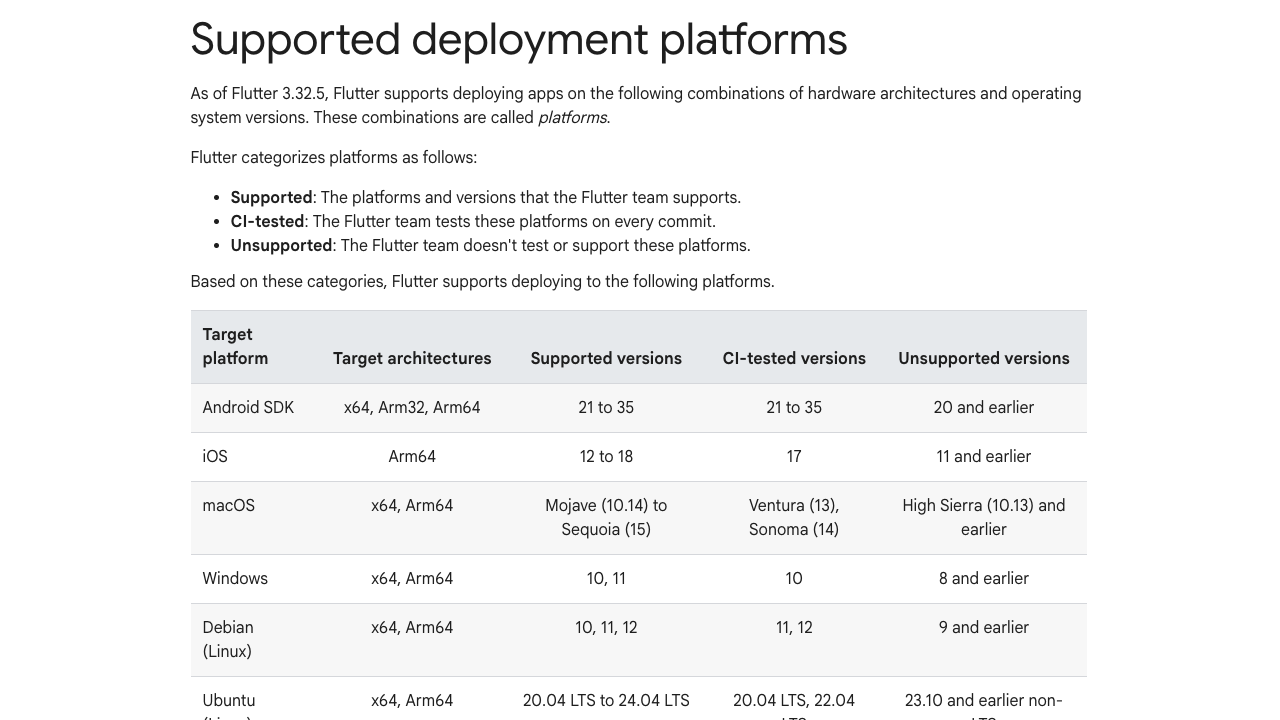Click the Windows CI-tested '10' cell
Screen dimensions: 1280x720
(794, 578)
